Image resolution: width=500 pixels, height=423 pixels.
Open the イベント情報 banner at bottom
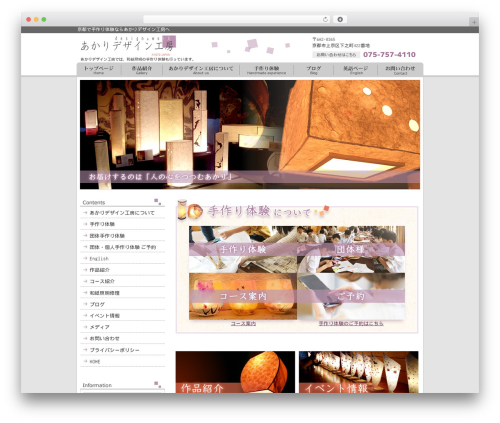tap(359, 372)
